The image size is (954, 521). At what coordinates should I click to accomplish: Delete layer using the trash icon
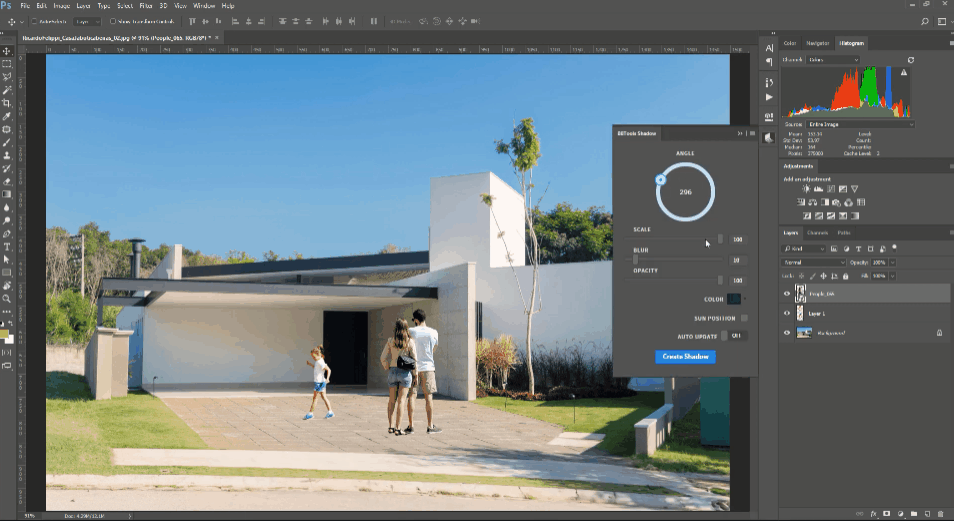point(941,514)
